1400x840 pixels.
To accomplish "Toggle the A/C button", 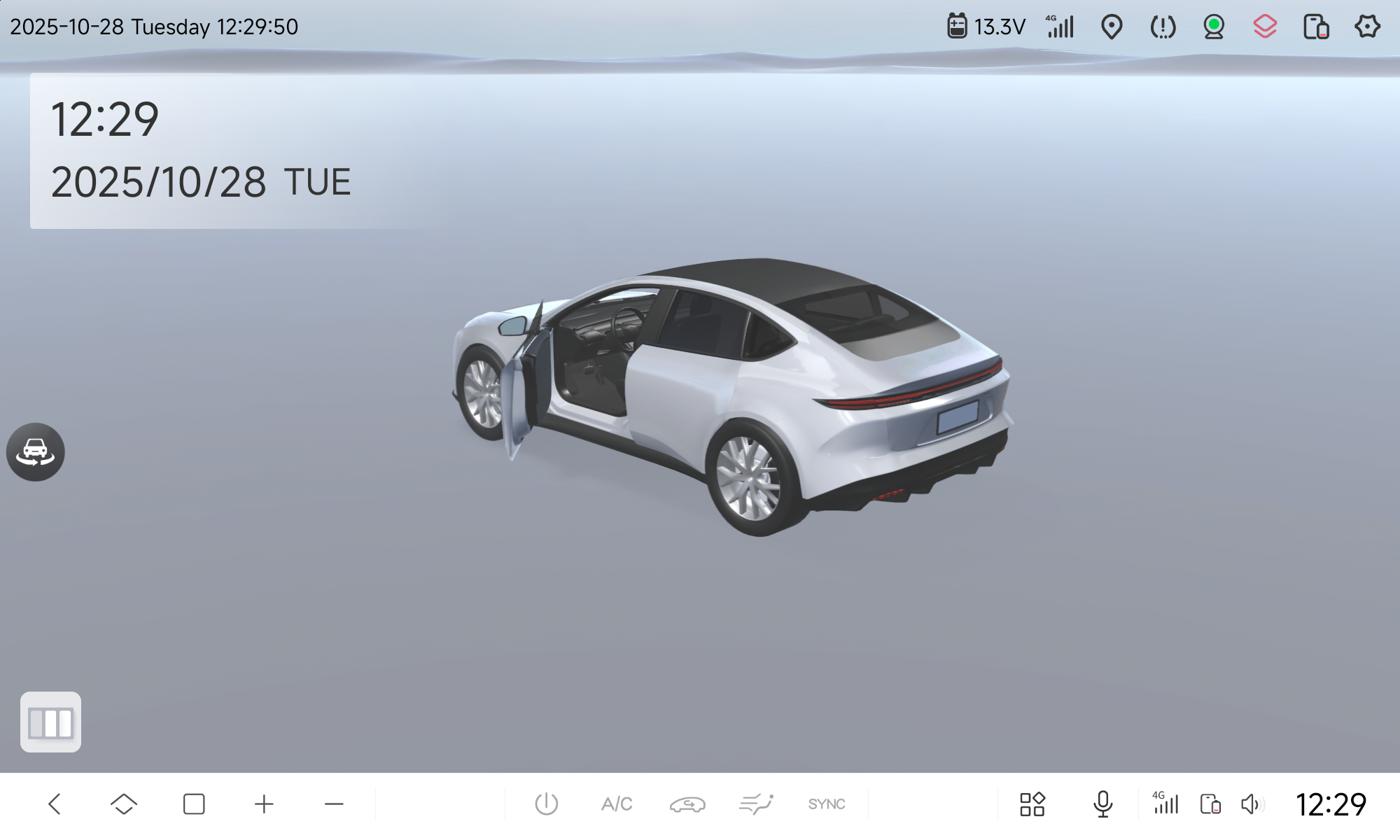I will pyautogui.click(x=617, y=804).
